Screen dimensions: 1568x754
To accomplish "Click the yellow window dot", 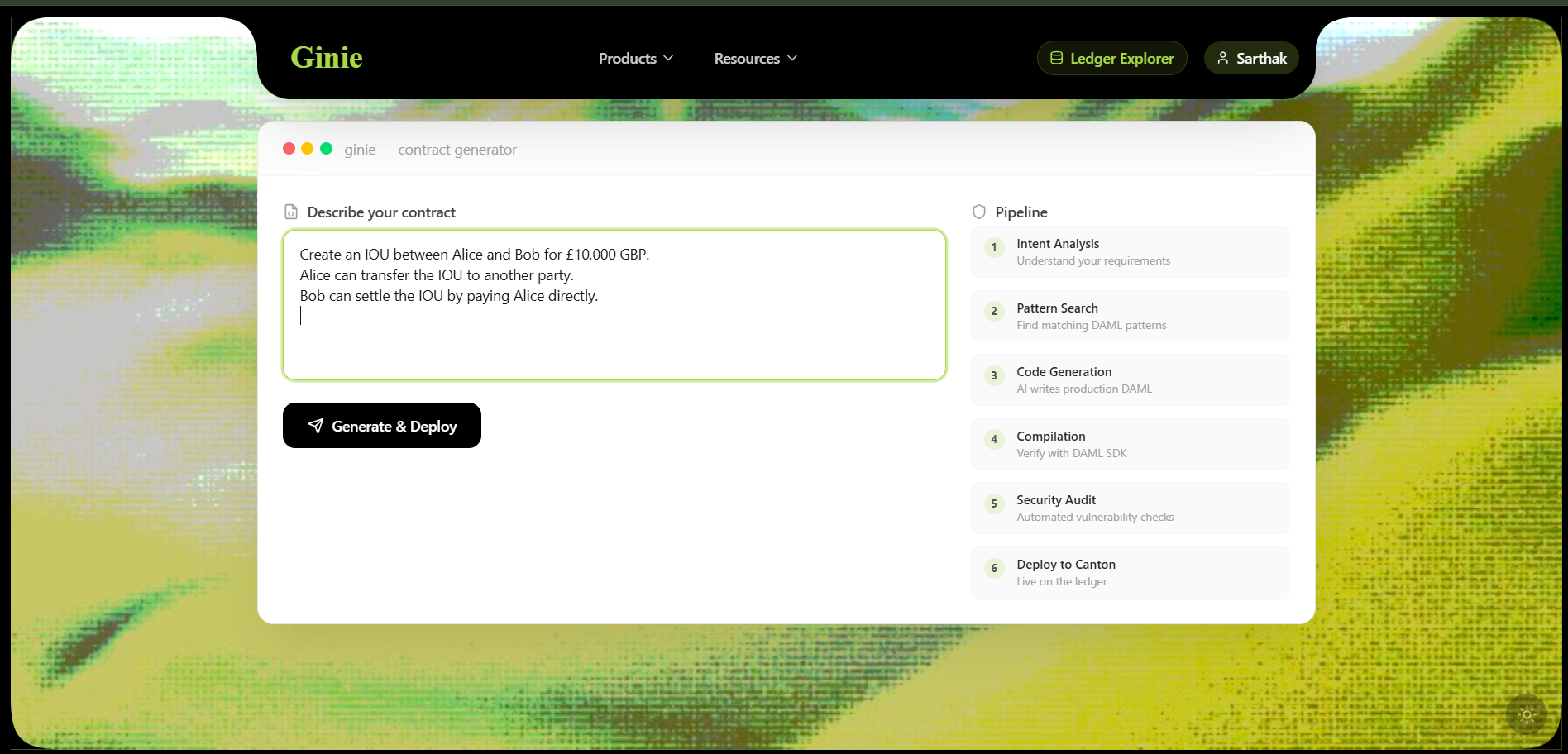I will tap(307, 149).
